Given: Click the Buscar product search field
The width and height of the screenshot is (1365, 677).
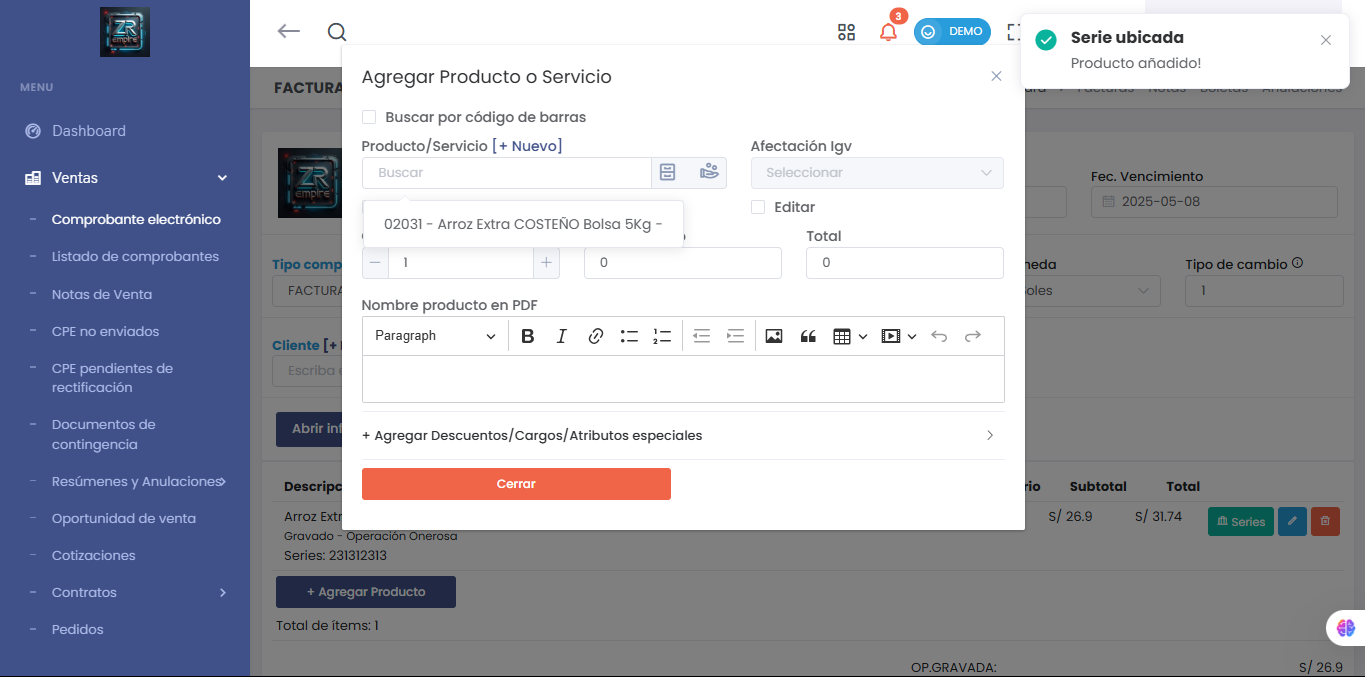Looking at the screenshot, I should (x=506, y=173).
